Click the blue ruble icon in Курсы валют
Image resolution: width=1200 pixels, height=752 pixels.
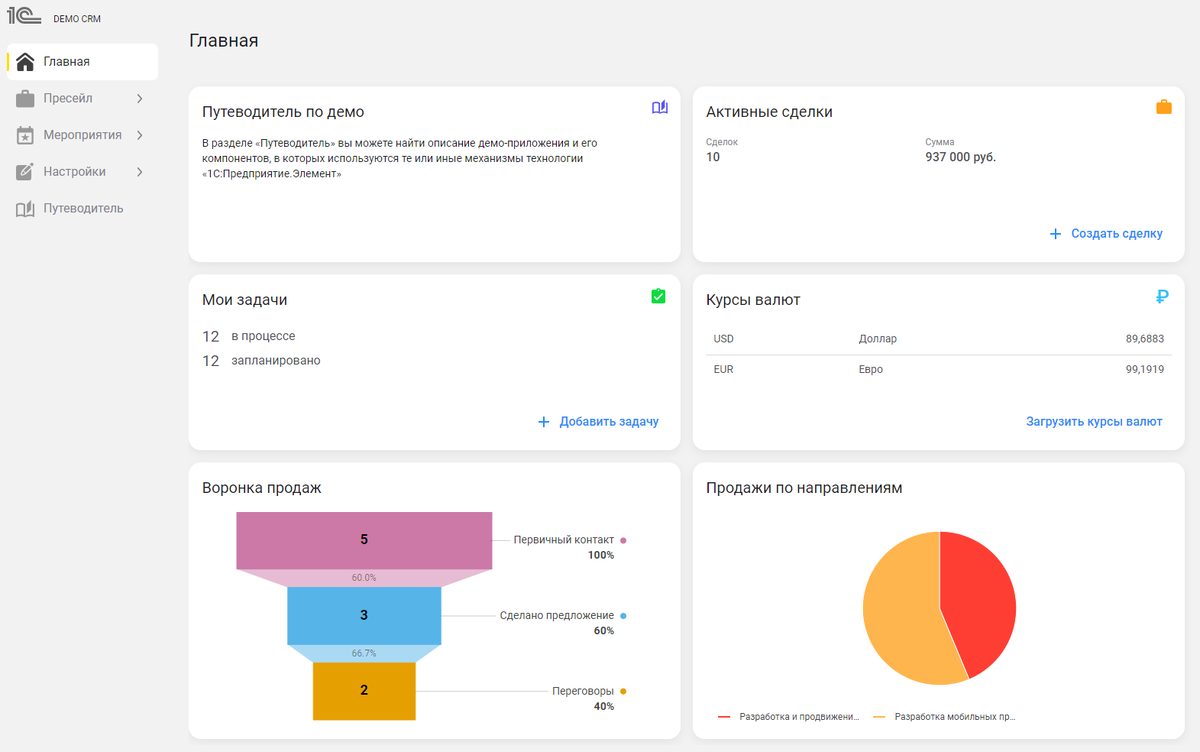(x=1162, y=296)
